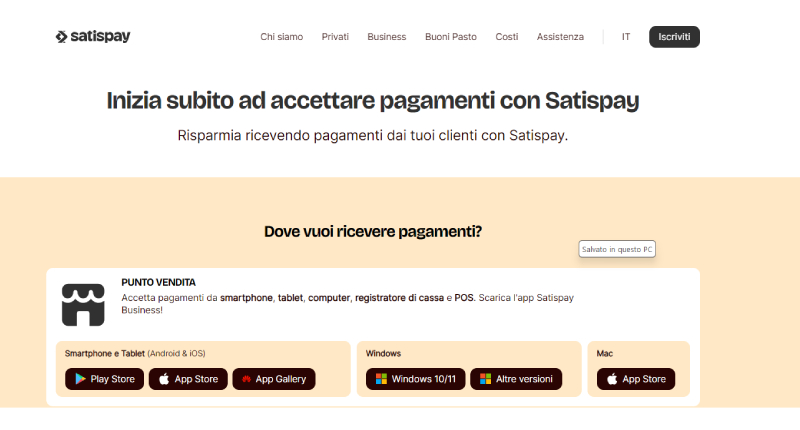Click the Iscriviti button
800x430 pixels.
click(674, 37)
